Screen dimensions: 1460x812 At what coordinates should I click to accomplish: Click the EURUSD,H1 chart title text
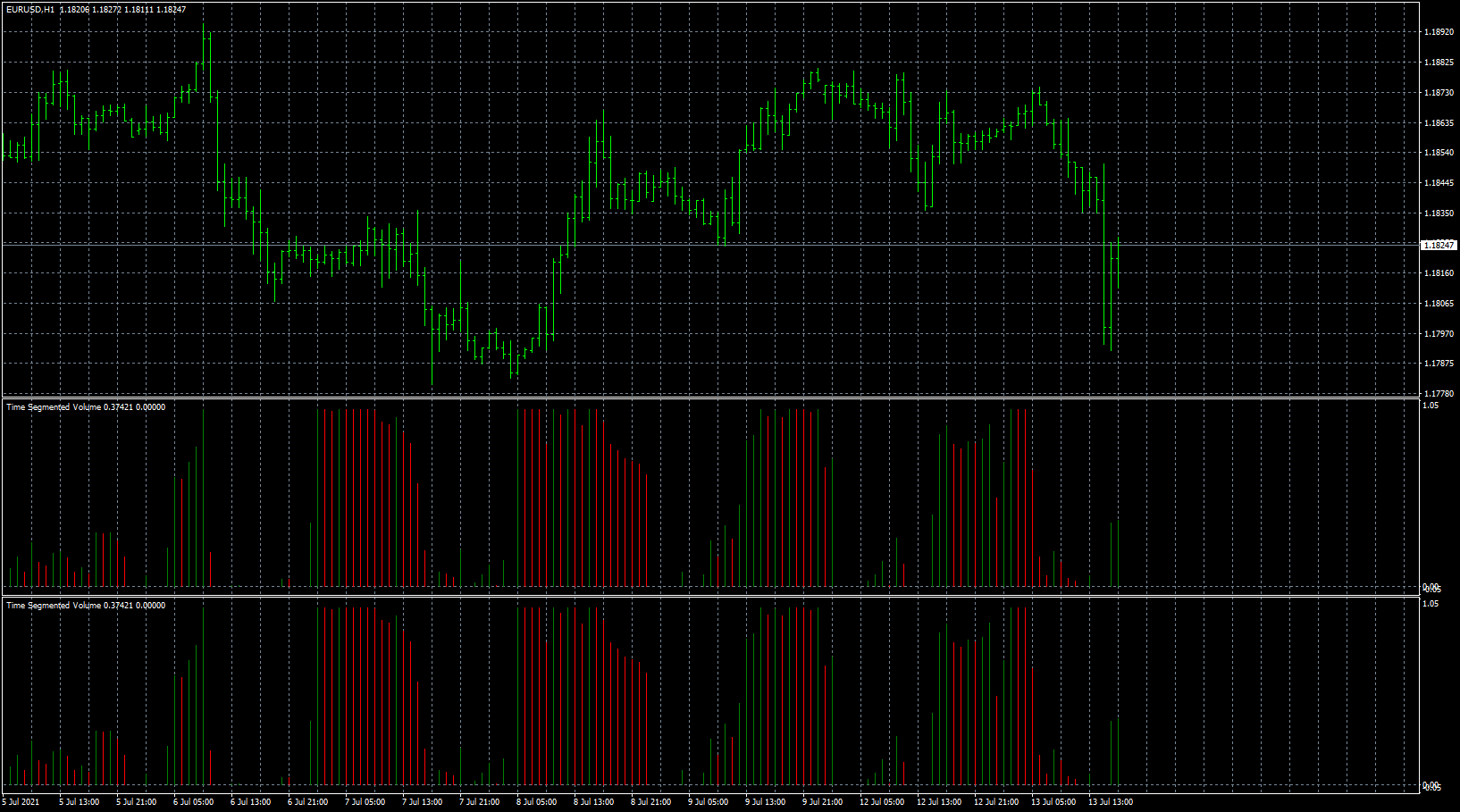pyautogui.click(x=30, y=9)
